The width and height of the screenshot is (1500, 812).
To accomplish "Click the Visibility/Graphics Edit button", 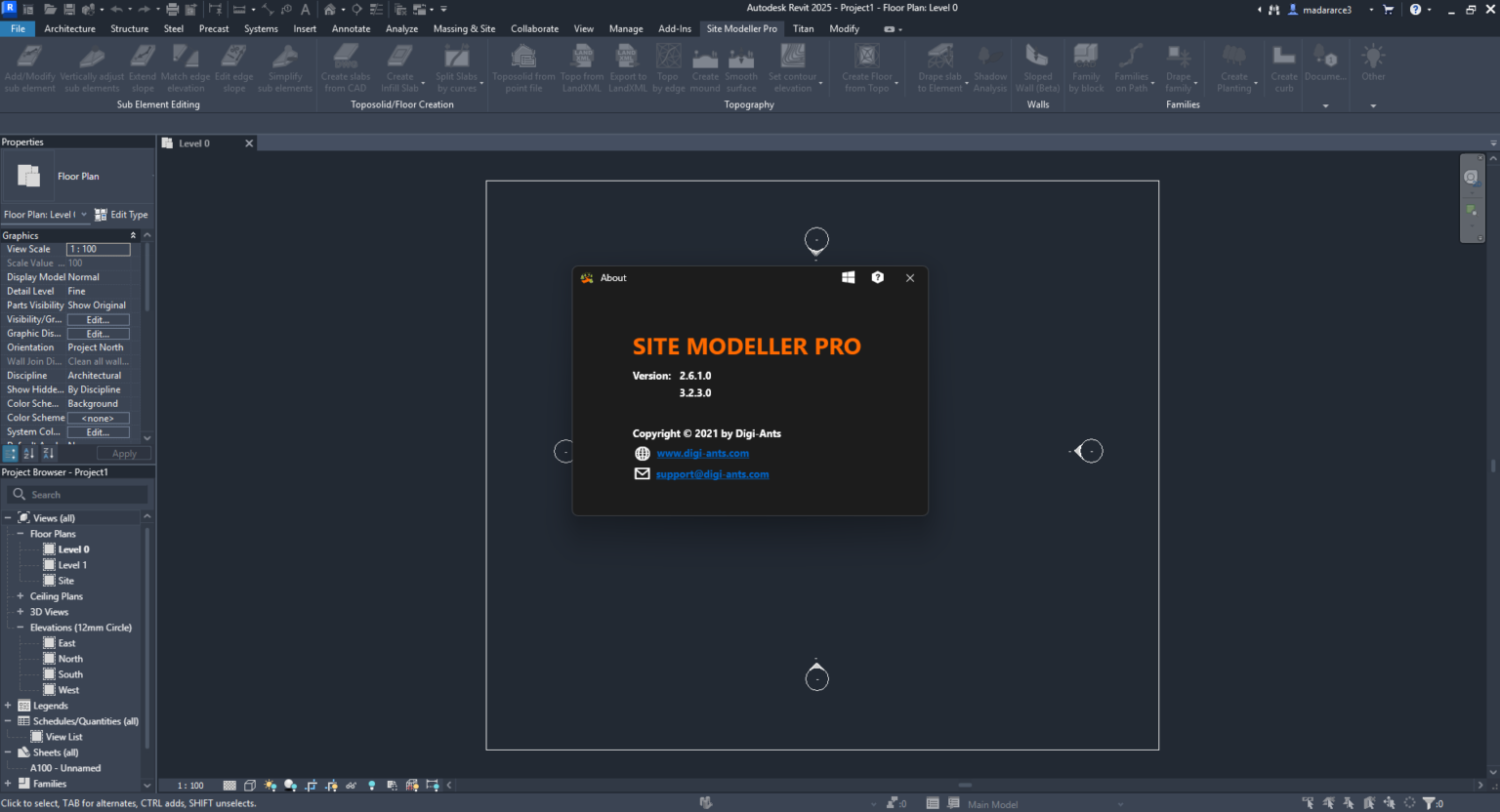I will [98, 319].
